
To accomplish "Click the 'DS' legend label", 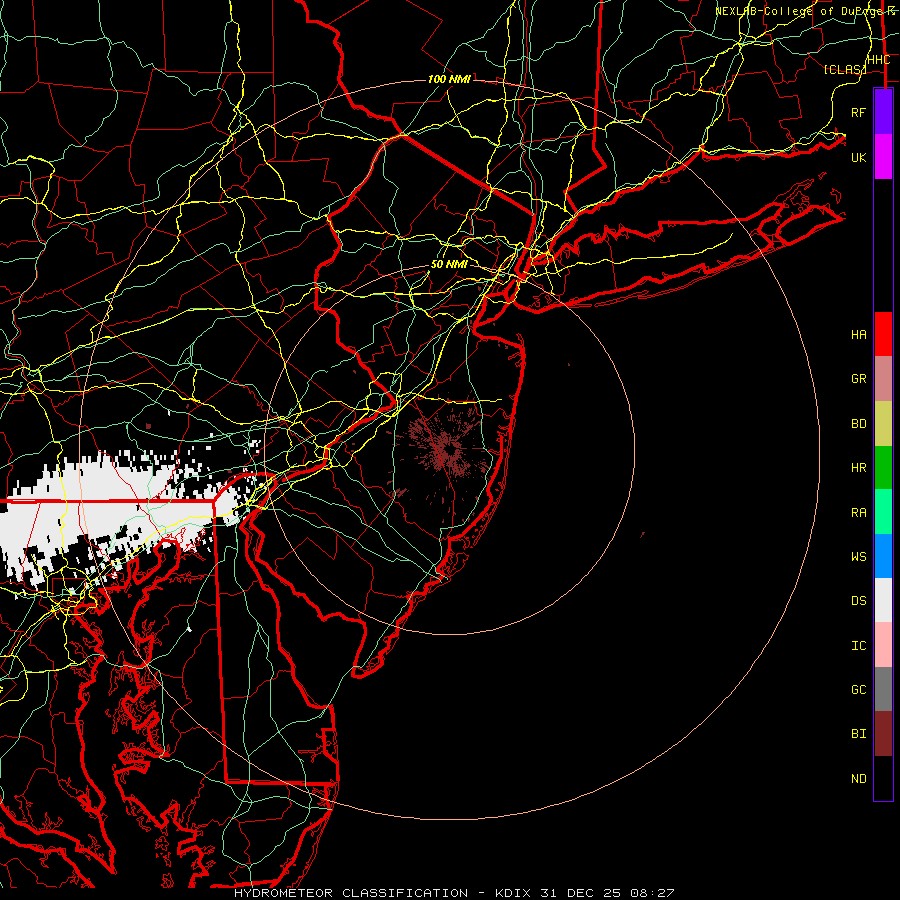I will (x=859, y=601).
